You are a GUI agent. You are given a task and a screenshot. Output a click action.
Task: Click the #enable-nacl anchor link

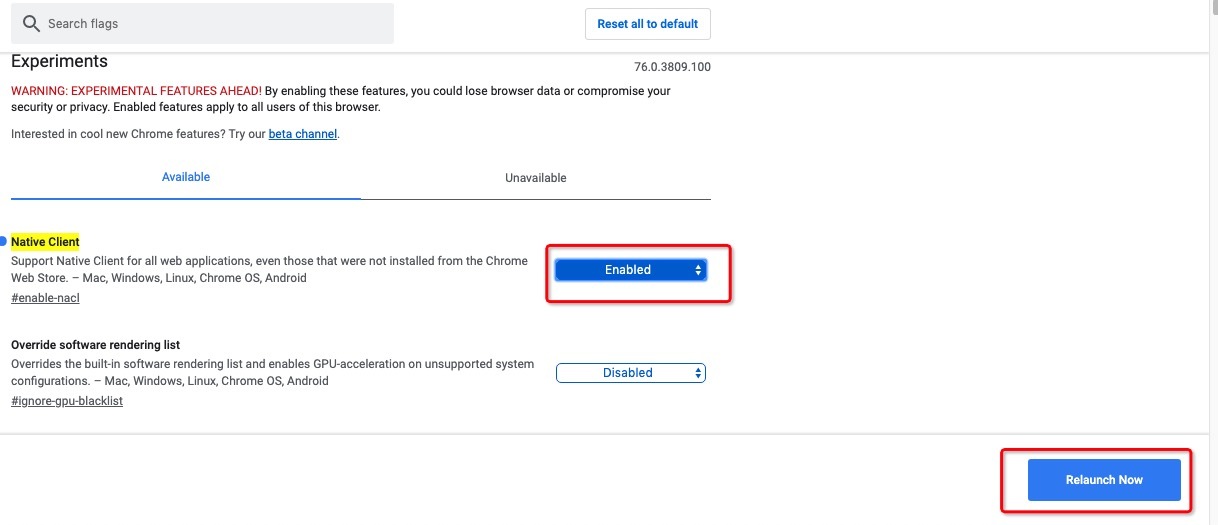point(45,298)
